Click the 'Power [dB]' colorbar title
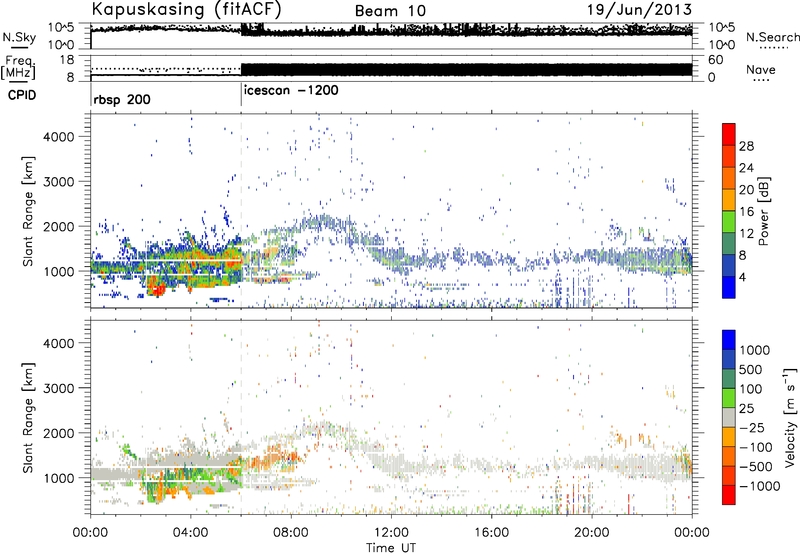 click(x=763, y=211)
